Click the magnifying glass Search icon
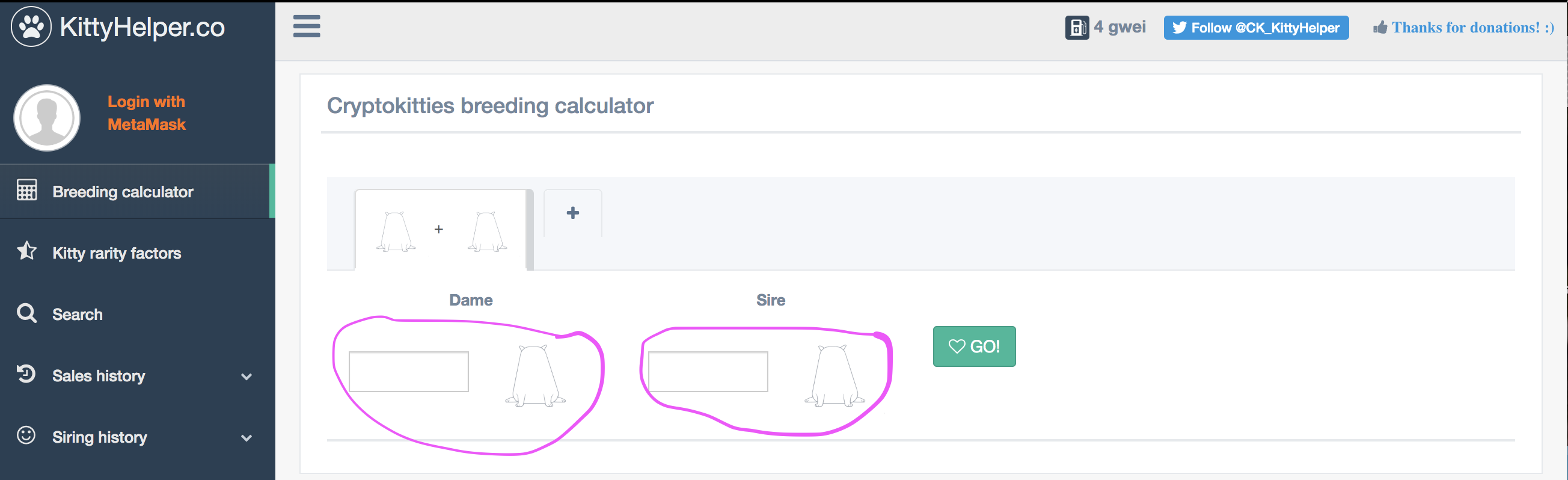Viewport: 1568px width, 480px height. tap(27, 313)
